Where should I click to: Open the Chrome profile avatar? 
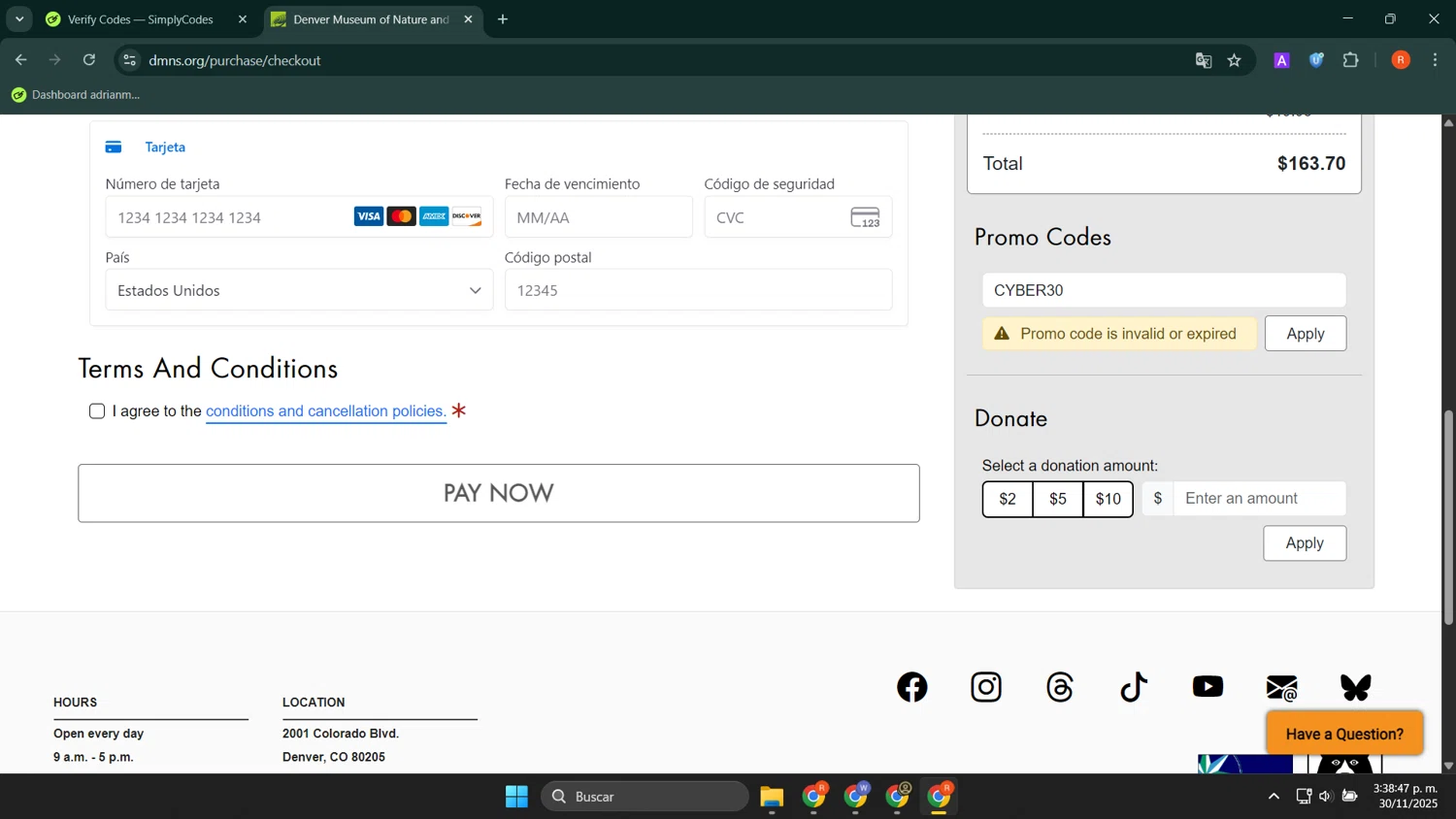(1401, 60)
